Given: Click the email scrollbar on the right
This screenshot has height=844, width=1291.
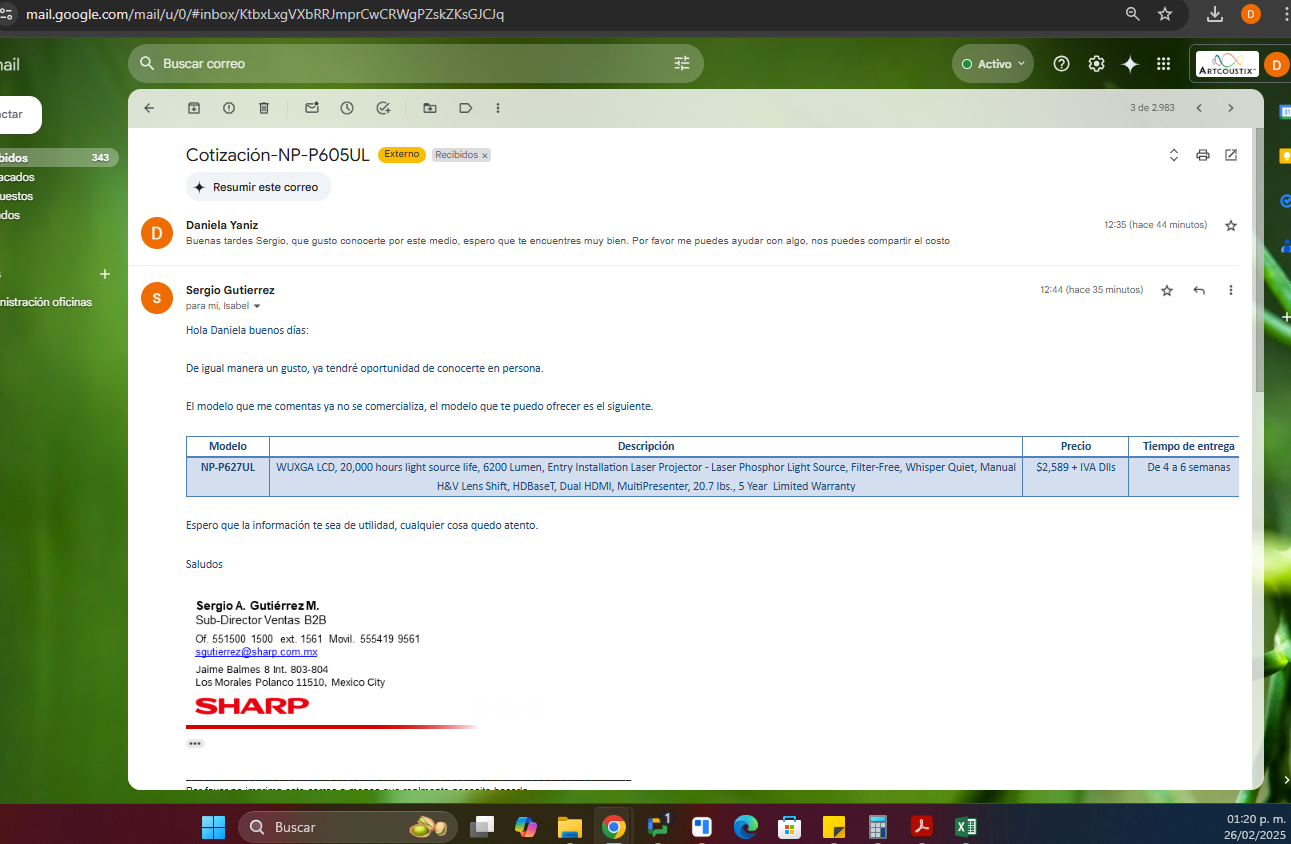Looking at the screenshot, I should (x=1259, y=260).
